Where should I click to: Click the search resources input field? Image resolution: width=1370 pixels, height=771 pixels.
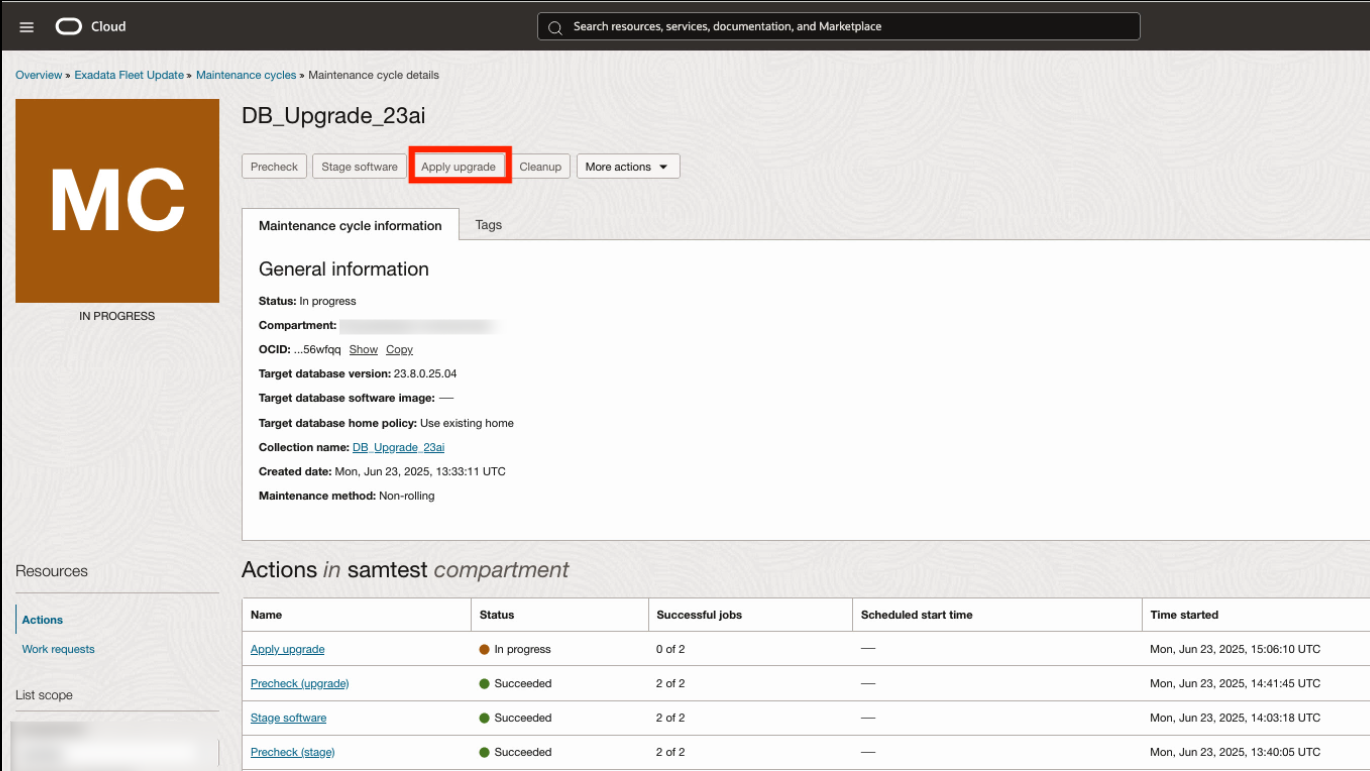pos(840,27)
